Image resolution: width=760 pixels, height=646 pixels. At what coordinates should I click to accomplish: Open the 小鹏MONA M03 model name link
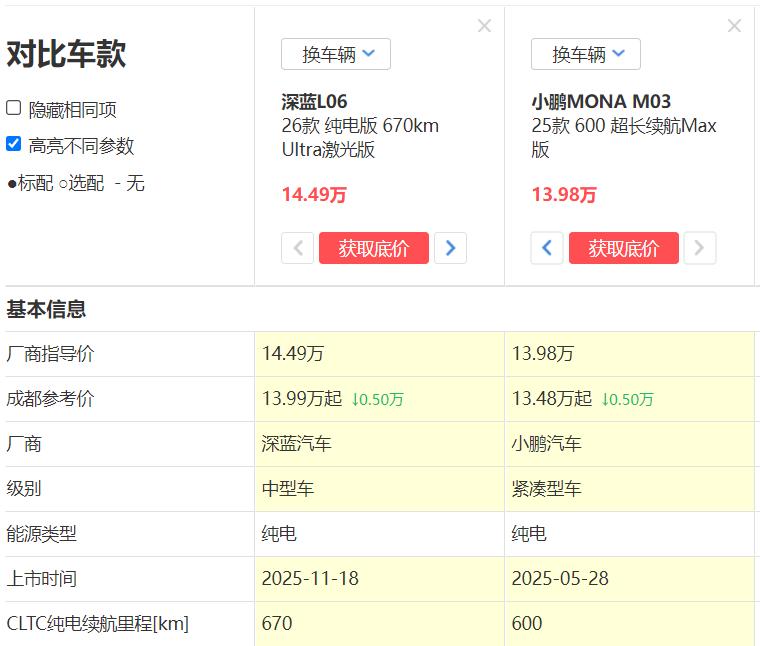(x=601, y=102)
